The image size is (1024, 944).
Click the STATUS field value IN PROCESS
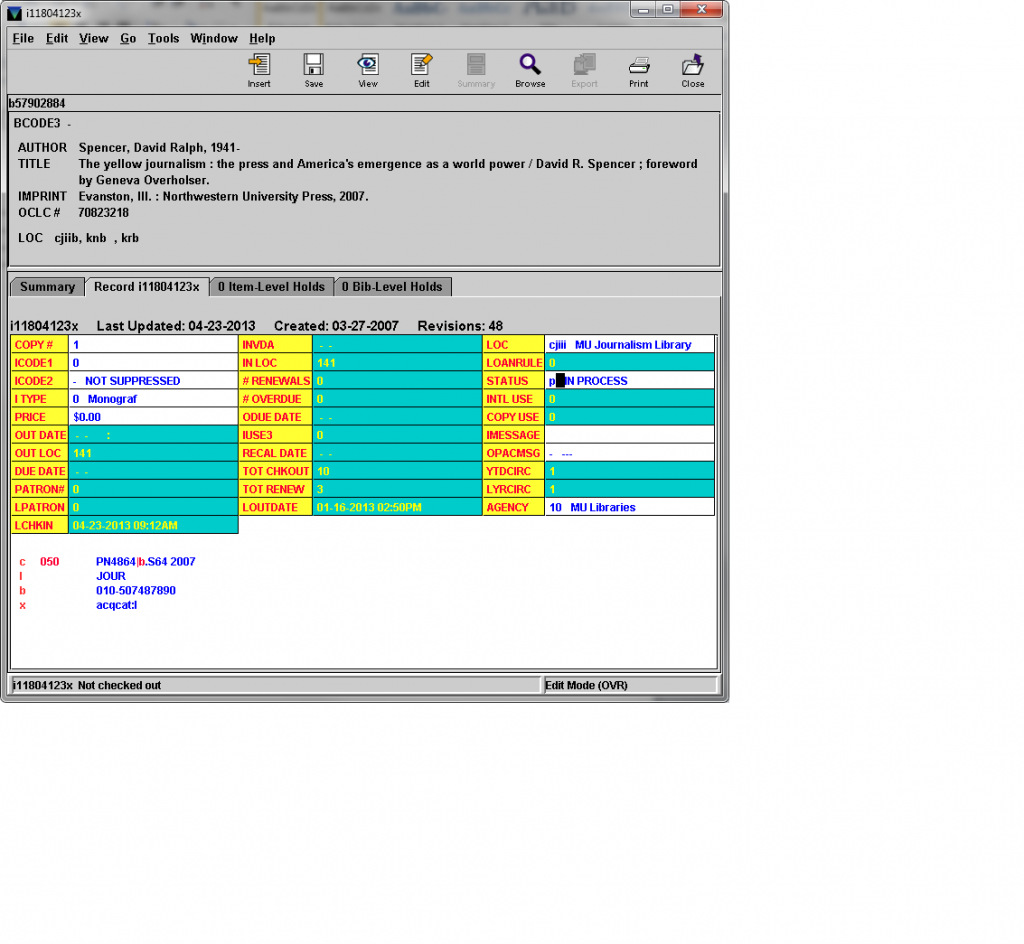pos(596,381)
